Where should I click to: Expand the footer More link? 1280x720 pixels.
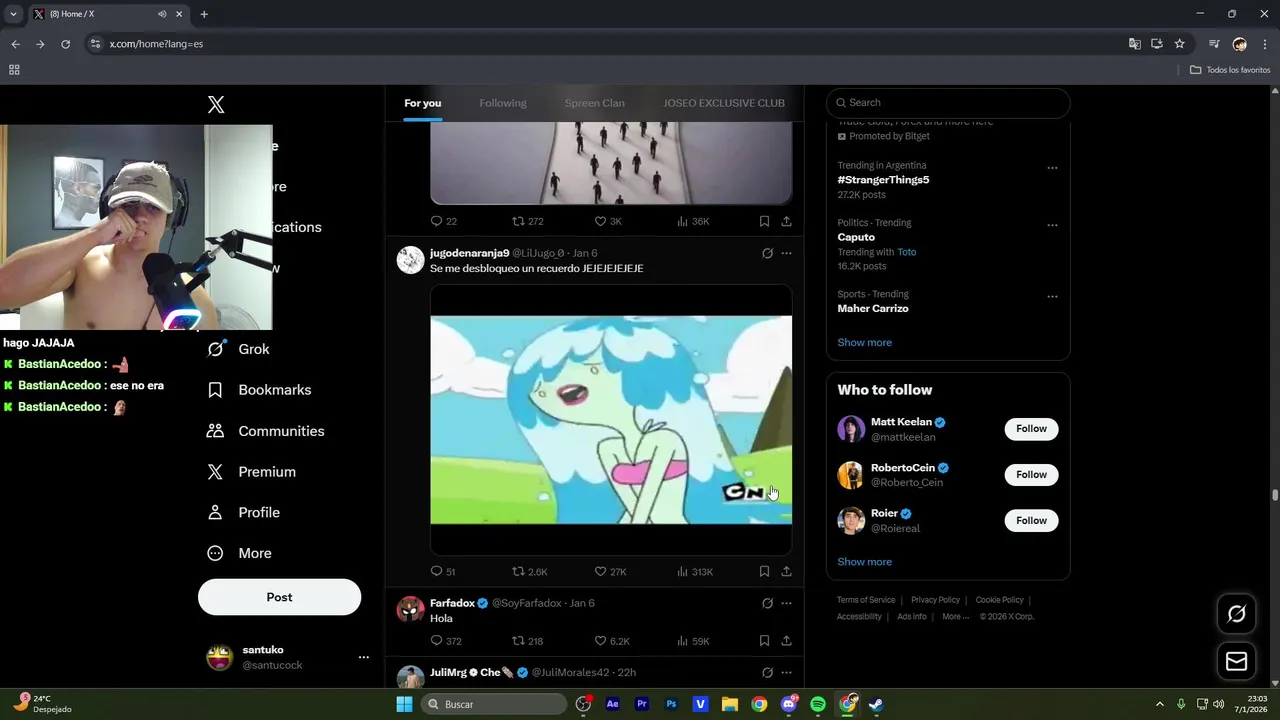[955, 617]
